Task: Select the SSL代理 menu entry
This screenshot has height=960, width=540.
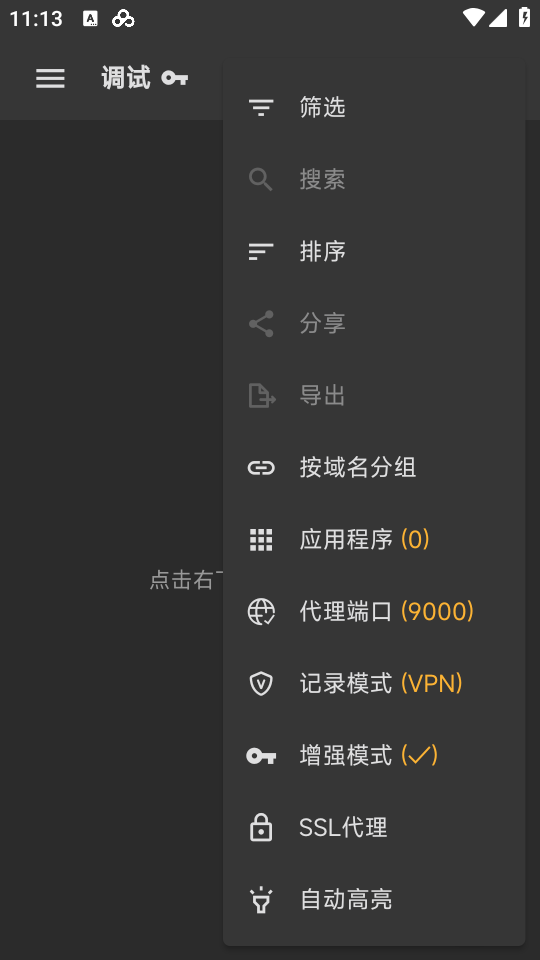Action: [374, 828]
